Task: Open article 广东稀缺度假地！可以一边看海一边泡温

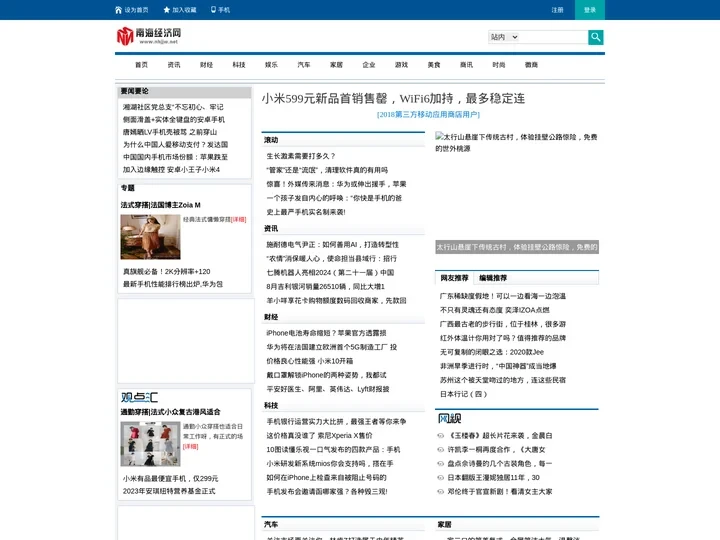Action: click(x=503, y=296)
